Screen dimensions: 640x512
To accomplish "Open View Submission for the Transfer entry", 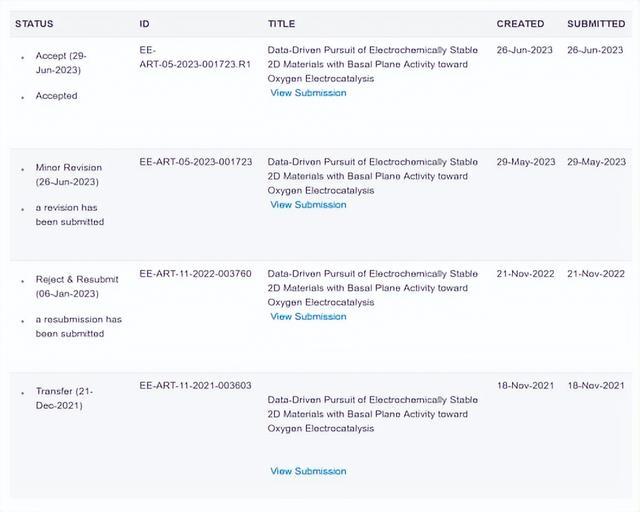I will [x=308, y=471].
